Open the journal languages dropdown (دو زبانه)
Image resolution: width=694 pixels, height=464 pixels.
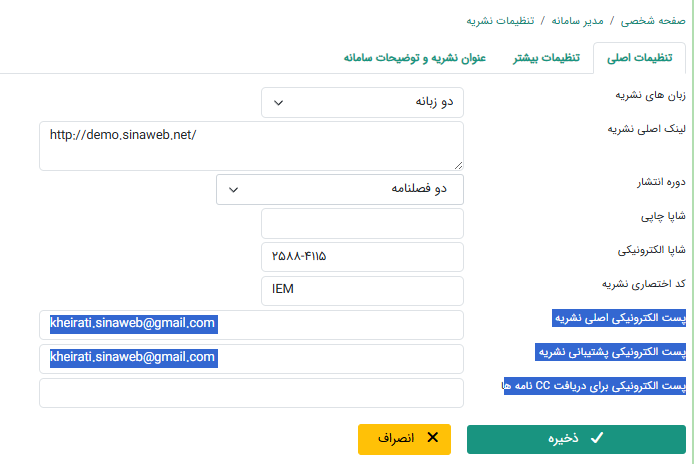[362, 101]
